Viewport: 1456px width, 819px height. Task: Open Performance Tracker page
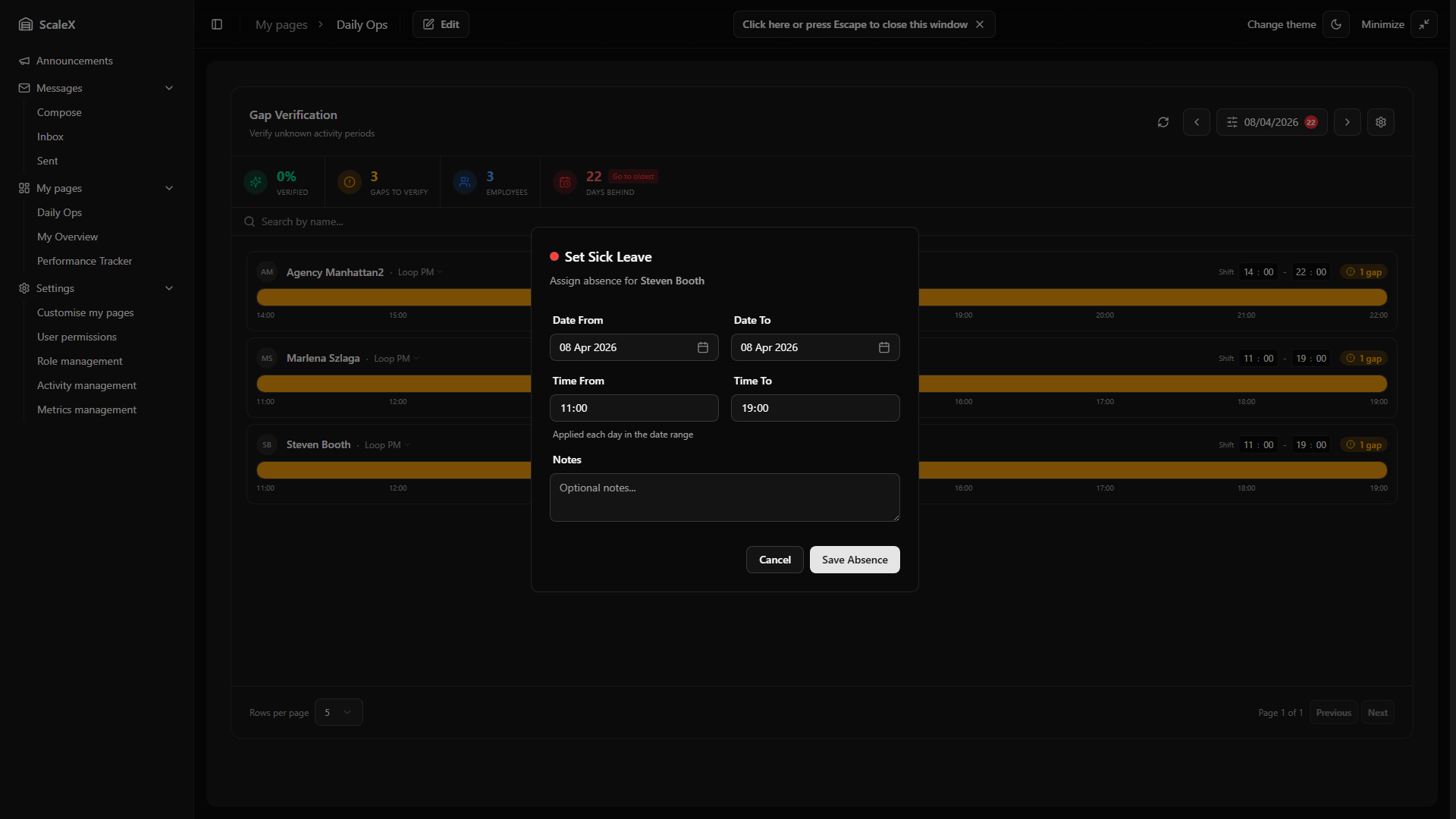(x=84, y=261)
